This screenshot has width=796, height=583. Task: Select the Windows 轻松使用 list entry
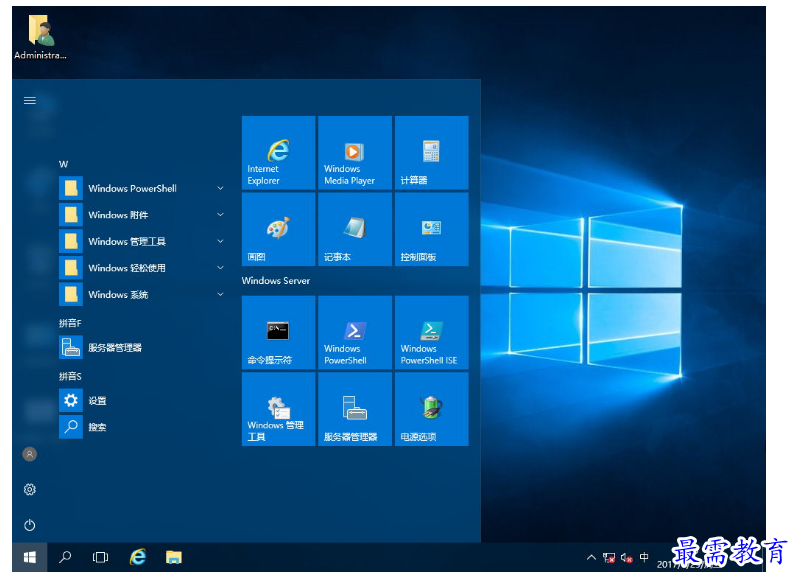pos(143,268)
